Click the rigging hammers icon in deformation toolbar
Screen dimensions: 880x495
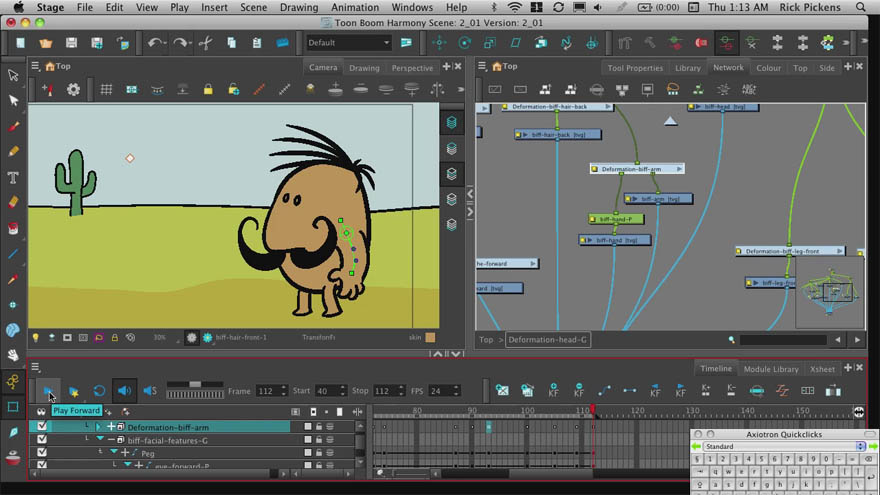pos(625,43)
